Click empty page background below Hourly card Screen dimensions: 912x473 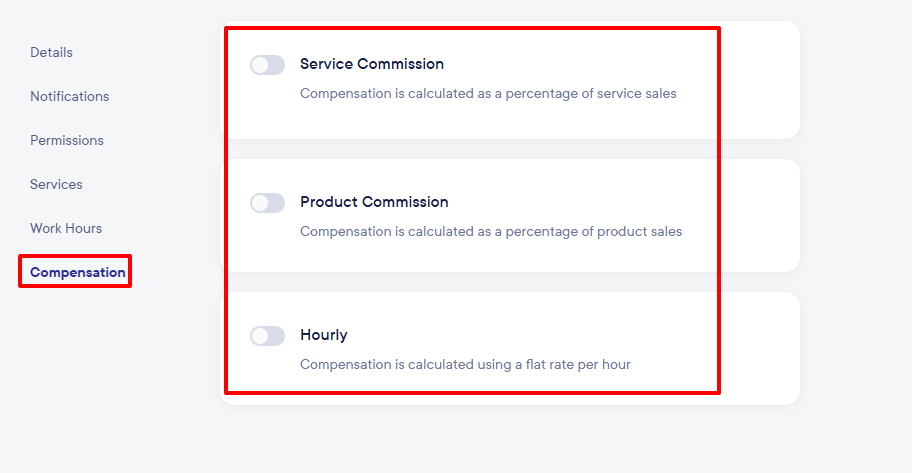pos(510,440)
